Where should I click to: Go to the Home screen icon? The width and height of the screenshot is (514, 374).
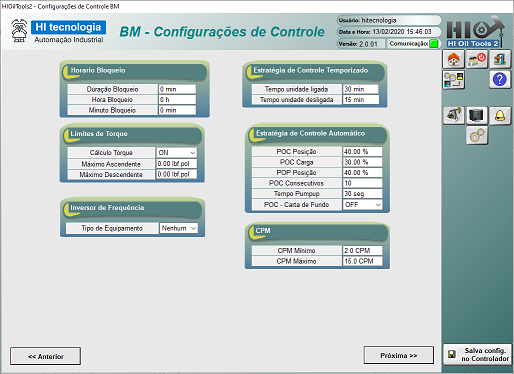click(453, 60)
